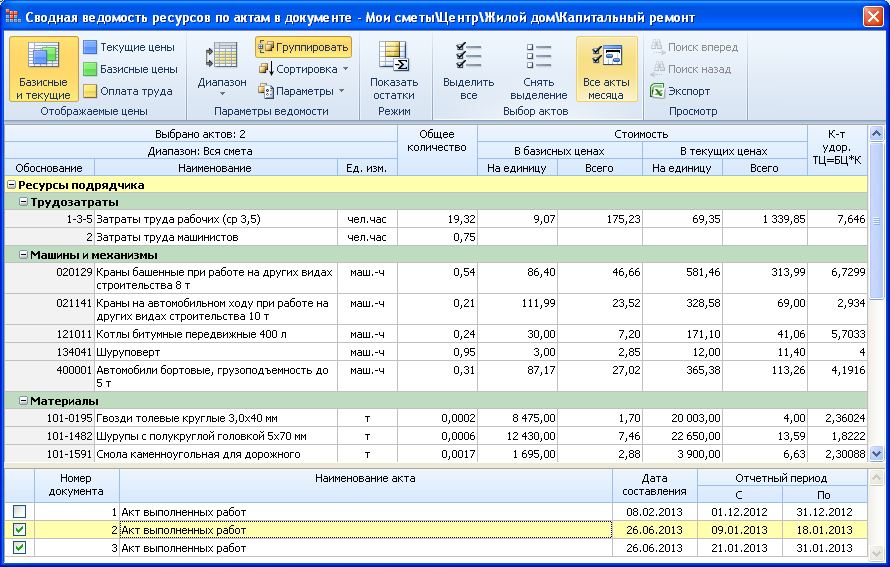Click coefficient value '7,646'
This screenshot has height=567, width=890.
[x=851, y=219]
